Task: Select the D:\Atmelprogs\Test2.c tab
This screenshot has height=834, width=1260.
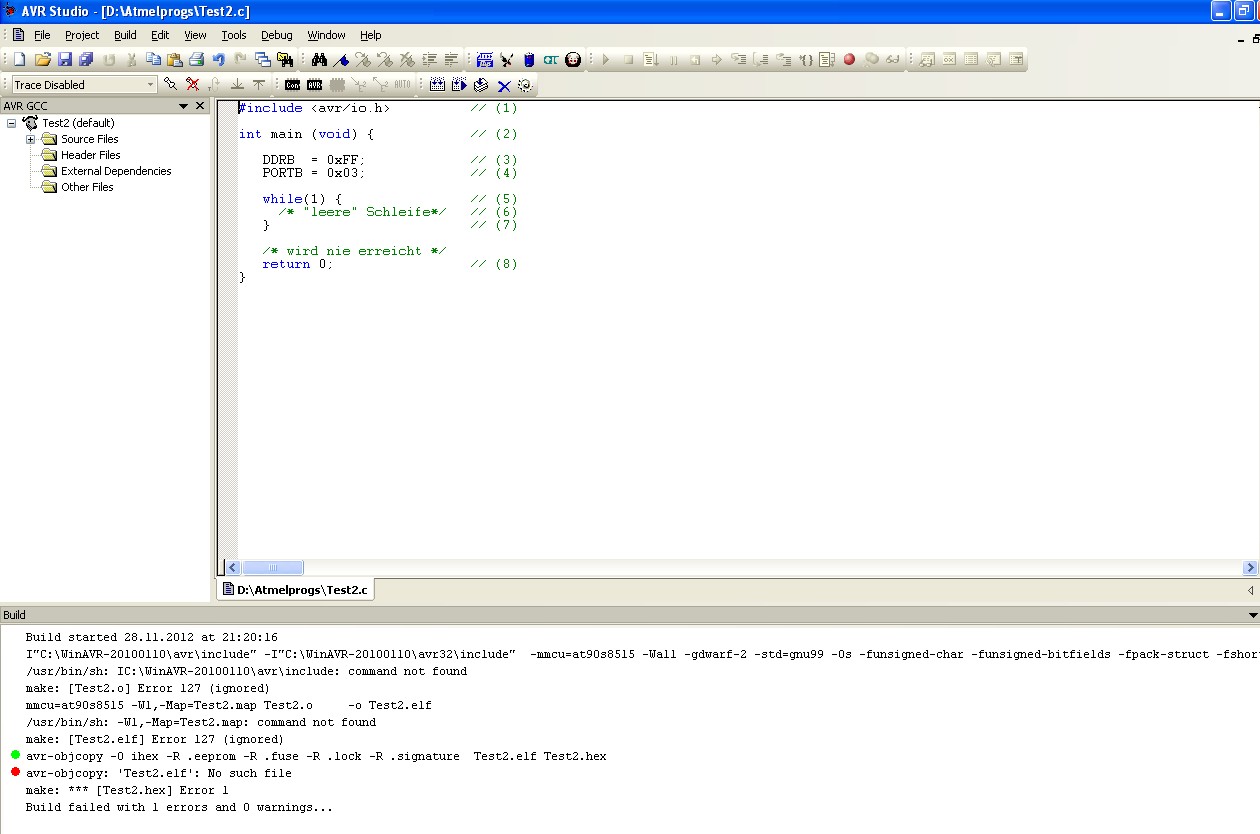Action: 295,590
